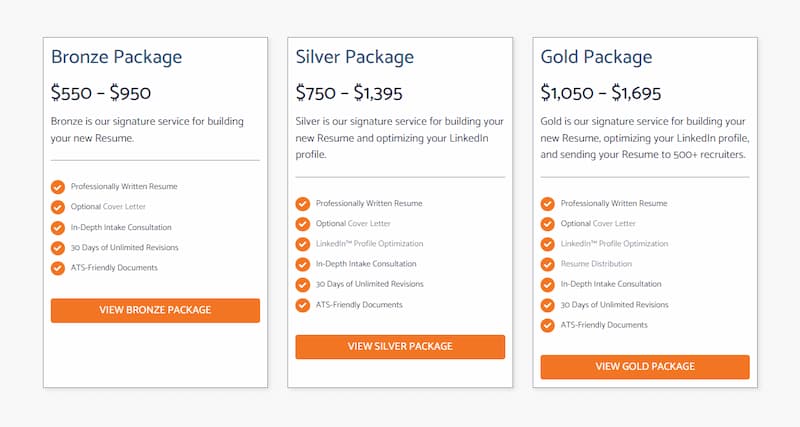Click checkmark icon beside Silver LinkedIn Profile Optimization
The height and width of the screenshot is (427, 800).
pos(303,244)
